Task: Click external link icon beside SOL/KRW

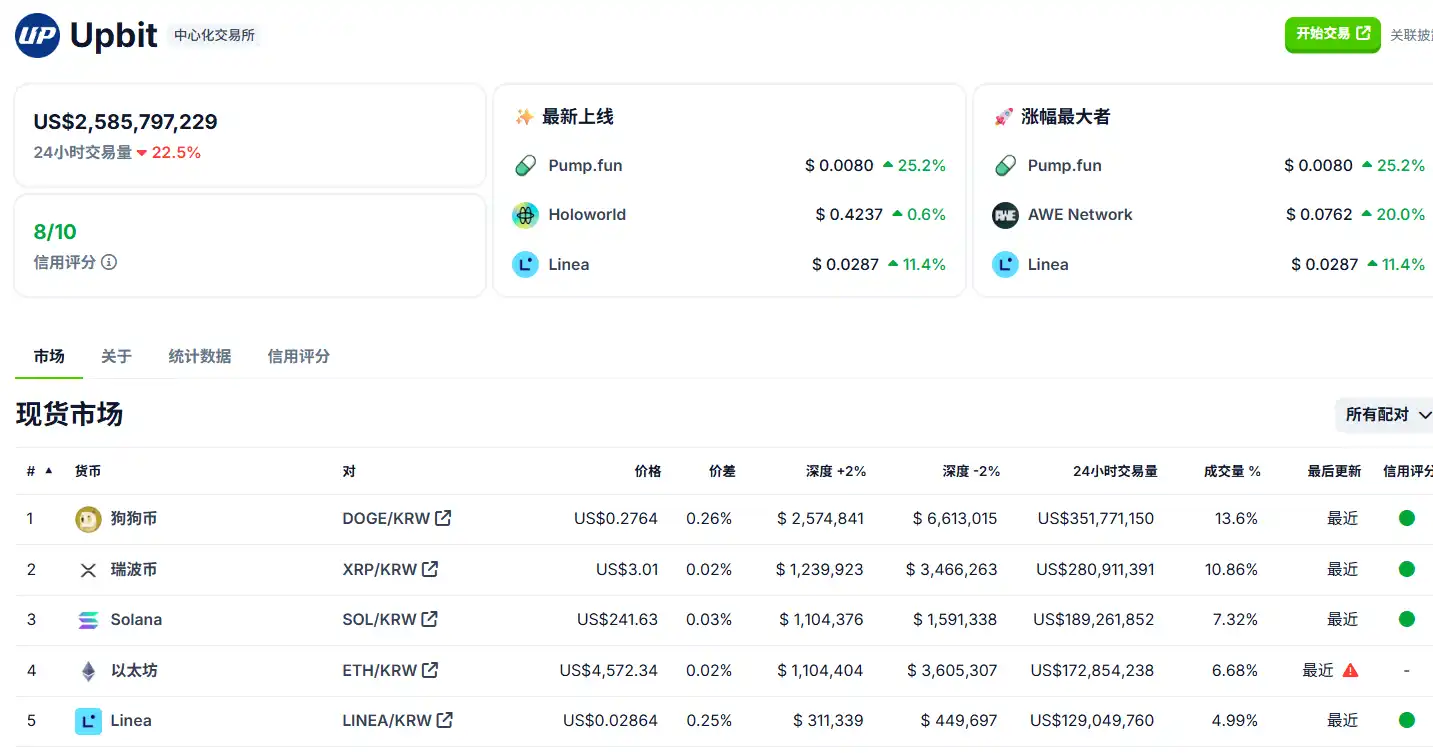Action: (x=429, y=619)
